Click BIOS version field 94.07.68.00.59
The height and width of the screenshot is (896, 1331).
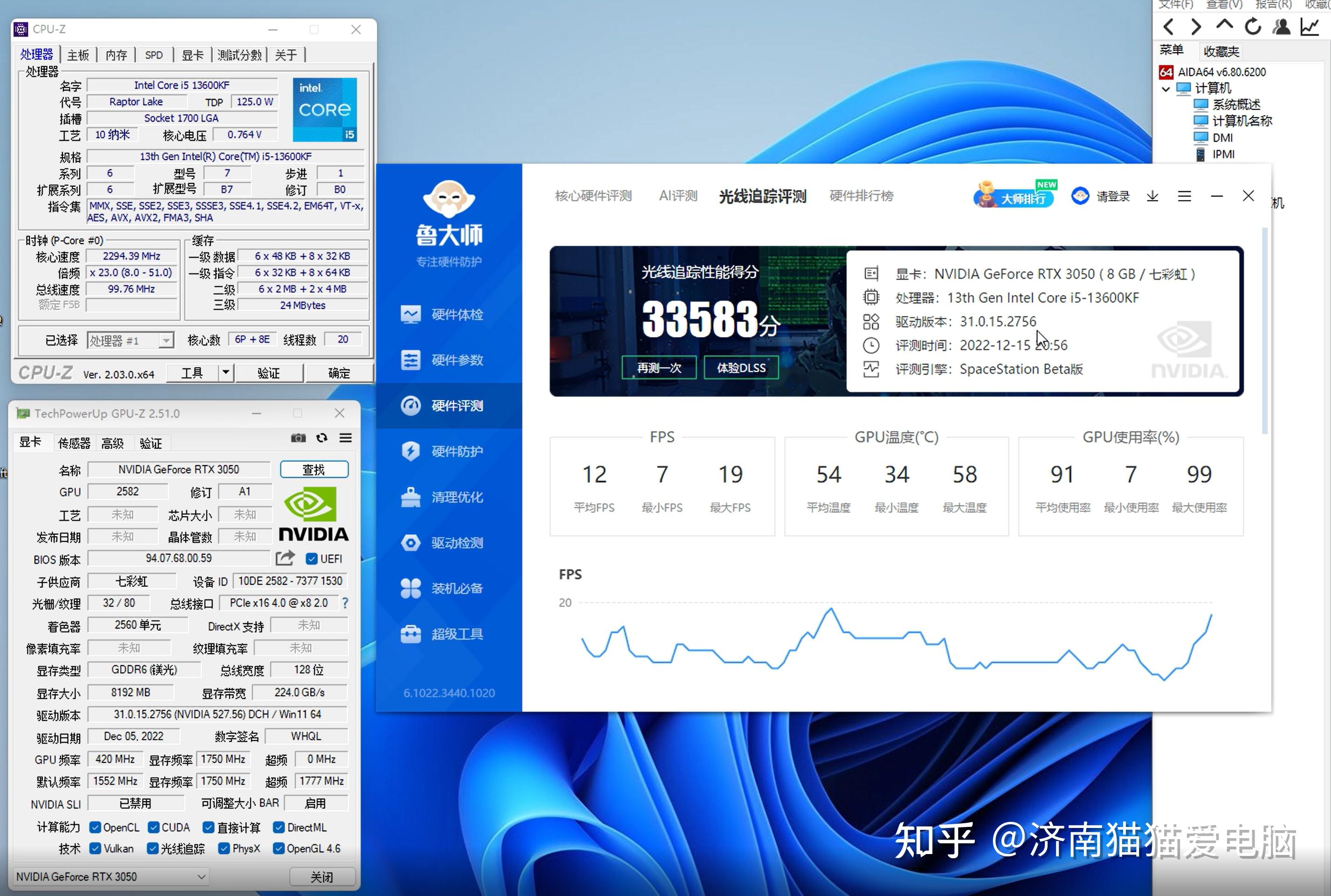pos(178,558)
